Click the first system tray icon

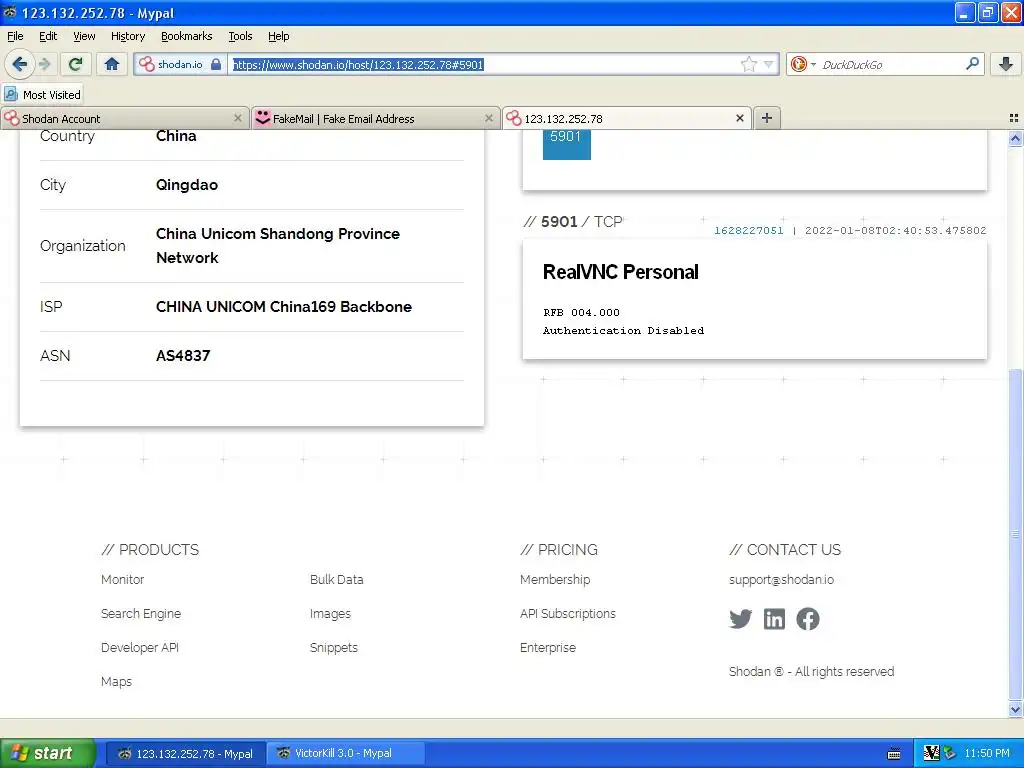point(931,753)
